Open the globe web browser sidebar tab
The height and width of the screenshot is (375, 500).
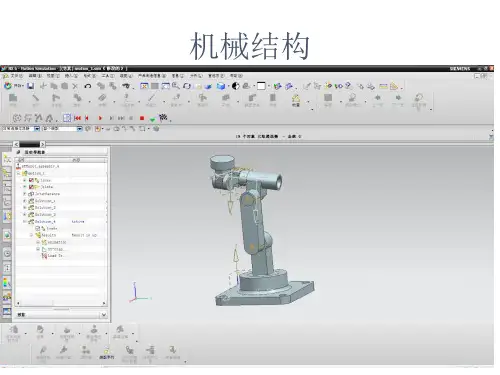(x=7, y=235)
